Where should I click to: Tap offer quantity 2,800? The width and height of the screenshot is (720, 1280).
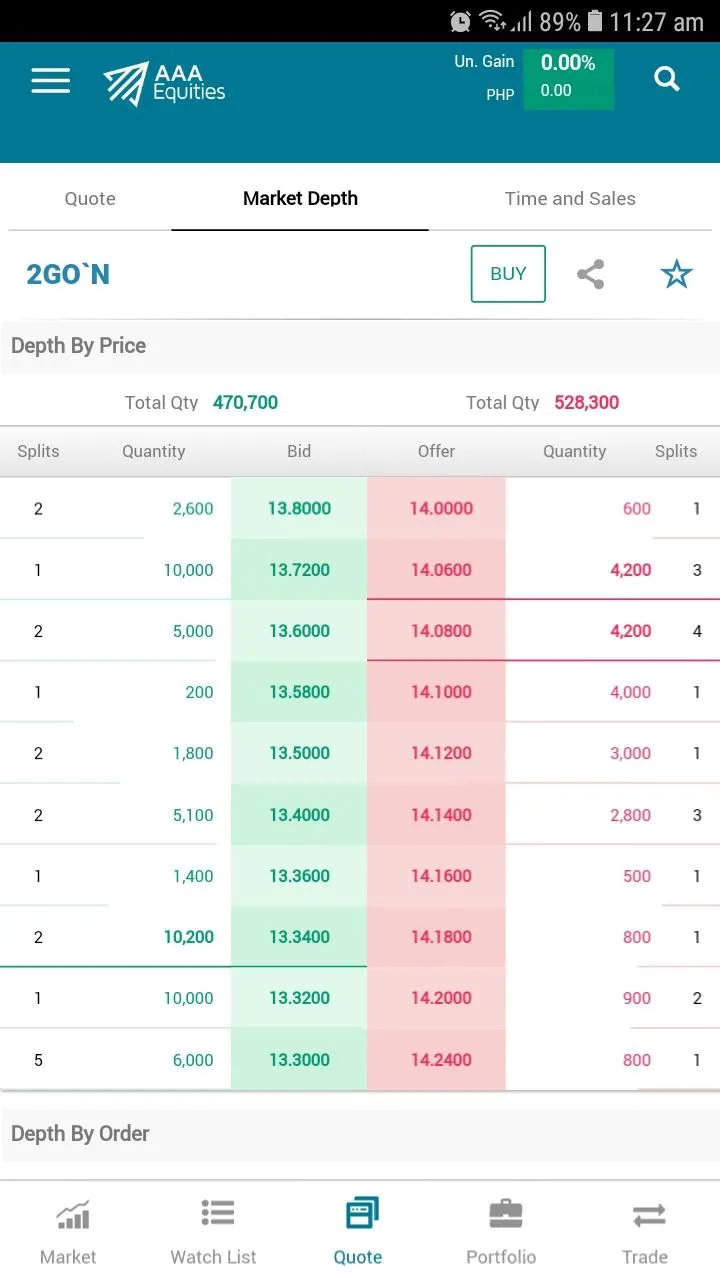pyautogui.click(x=631, y=815)
